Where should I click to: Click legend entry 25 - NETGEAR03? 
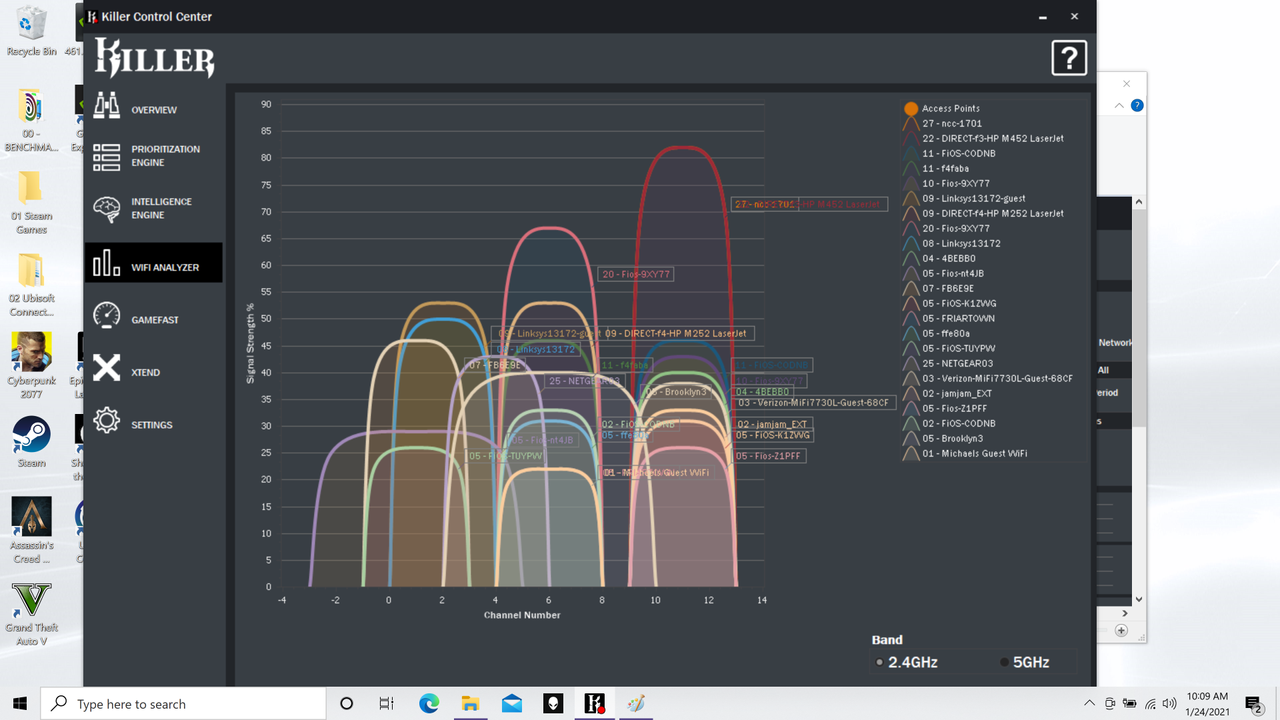click(x=957, y=364)
